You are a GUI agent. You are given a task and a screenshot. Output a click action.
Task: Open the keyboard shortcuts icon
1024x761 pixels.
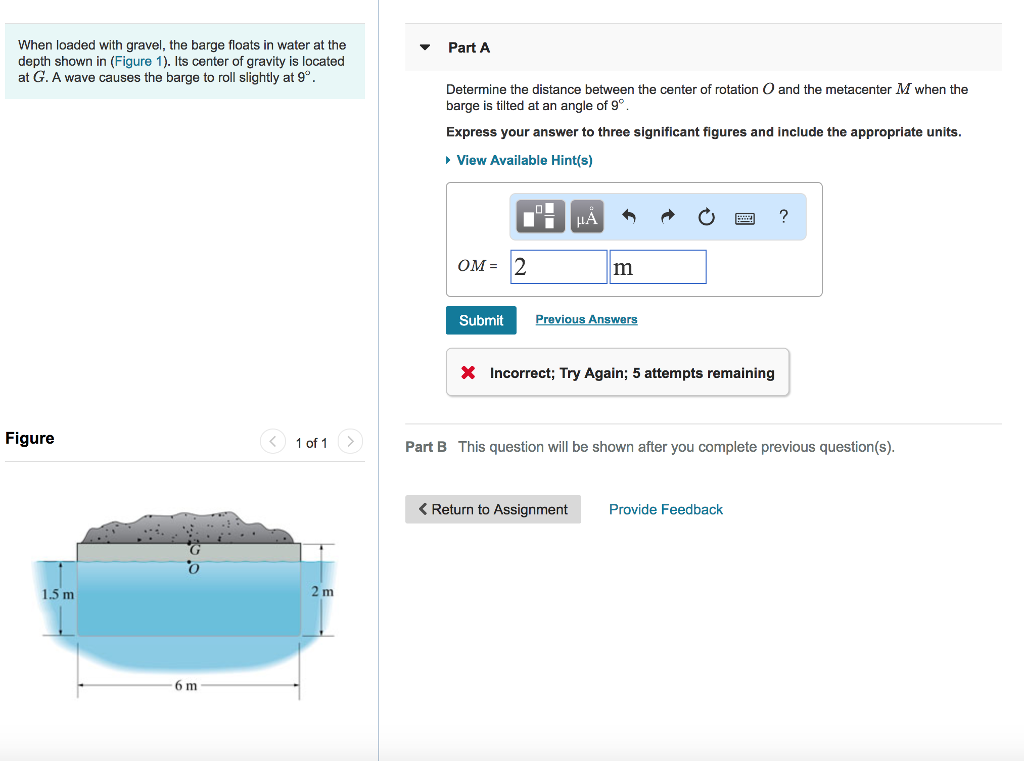tap(744, 217)
